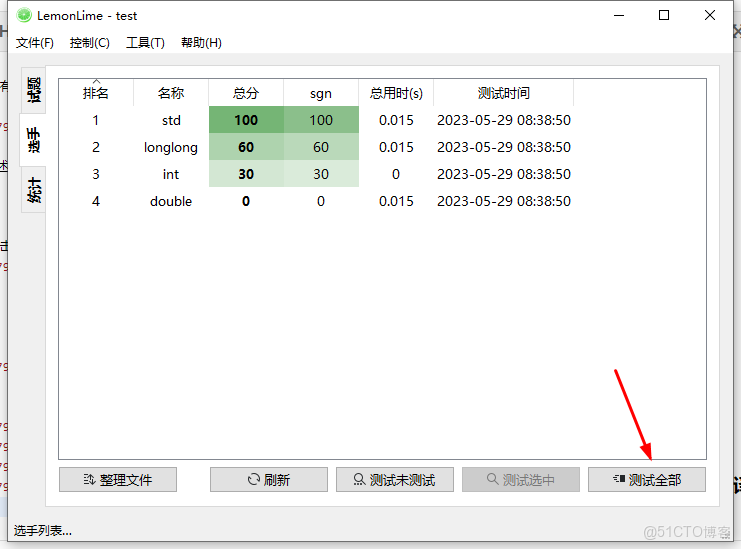This screenshot has height=549, width=741.
Task: Close the LemonLime window
Action: [710, 16]
